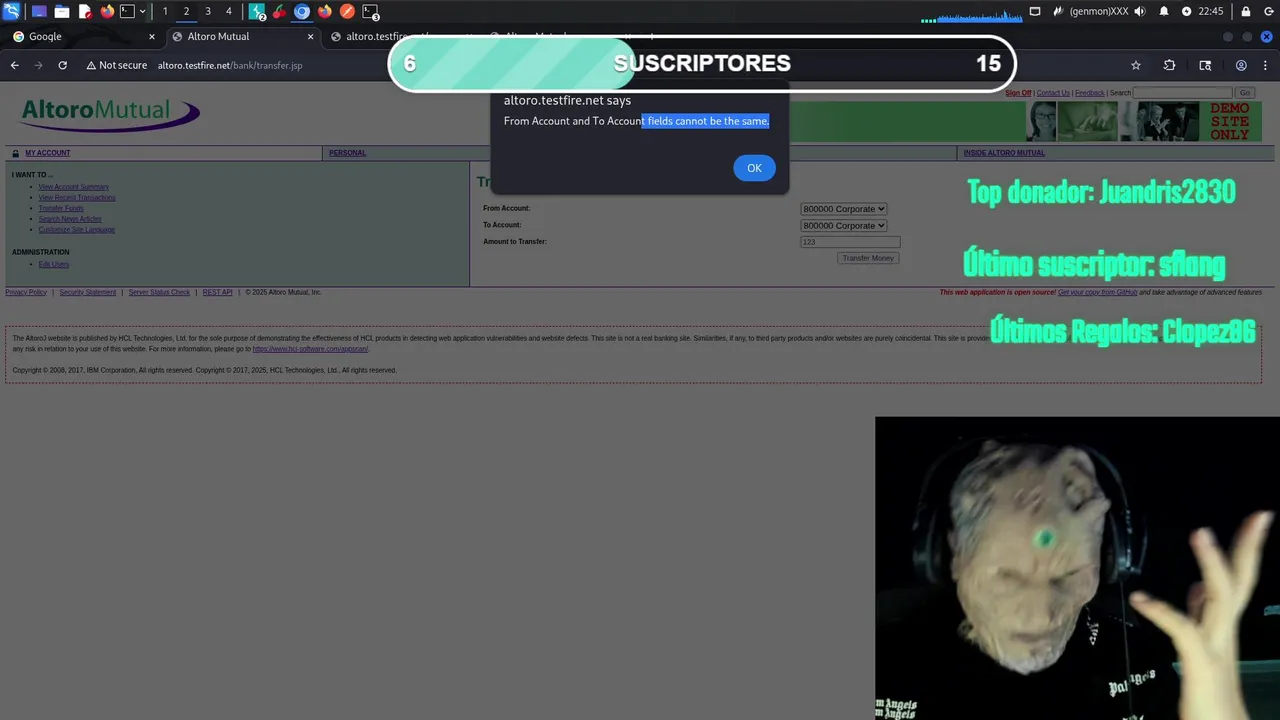
Task: Bookmark this page with the star icon
Action: (x=1136, y=65)
